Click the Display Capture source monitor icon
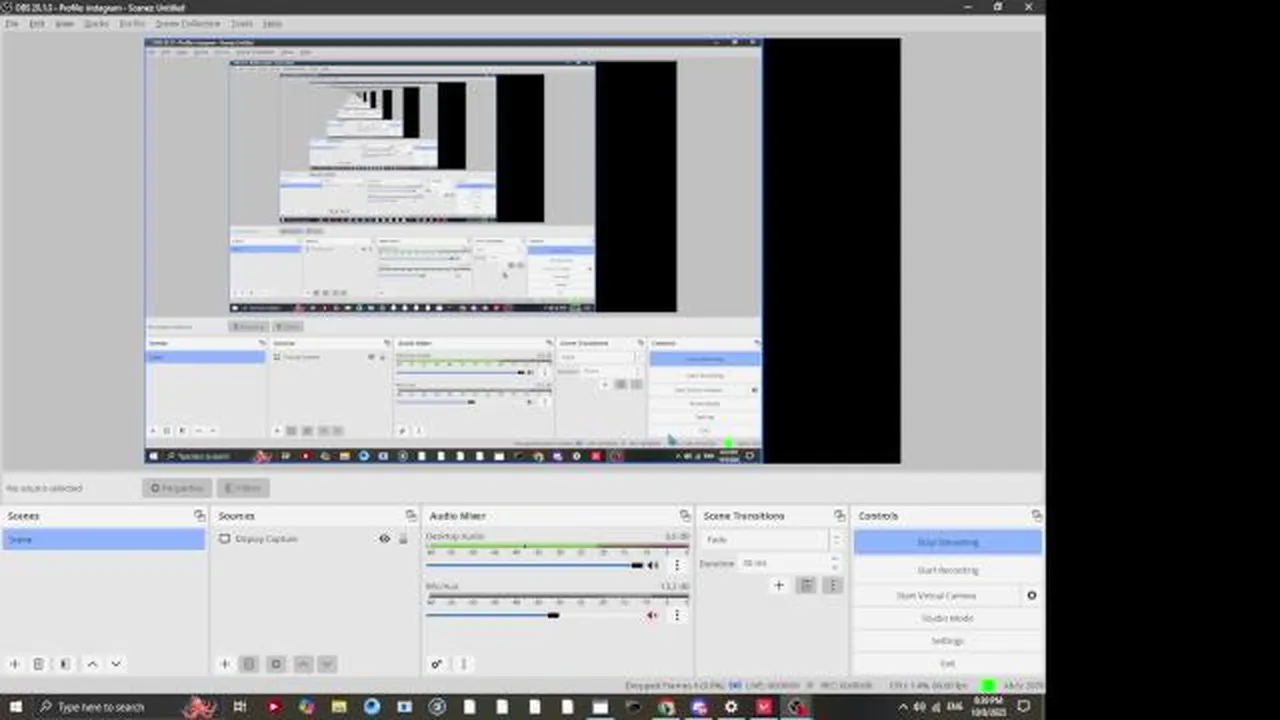Image resolution: width=1280 pixels, height=720 pixels. (x=225, y=539)
